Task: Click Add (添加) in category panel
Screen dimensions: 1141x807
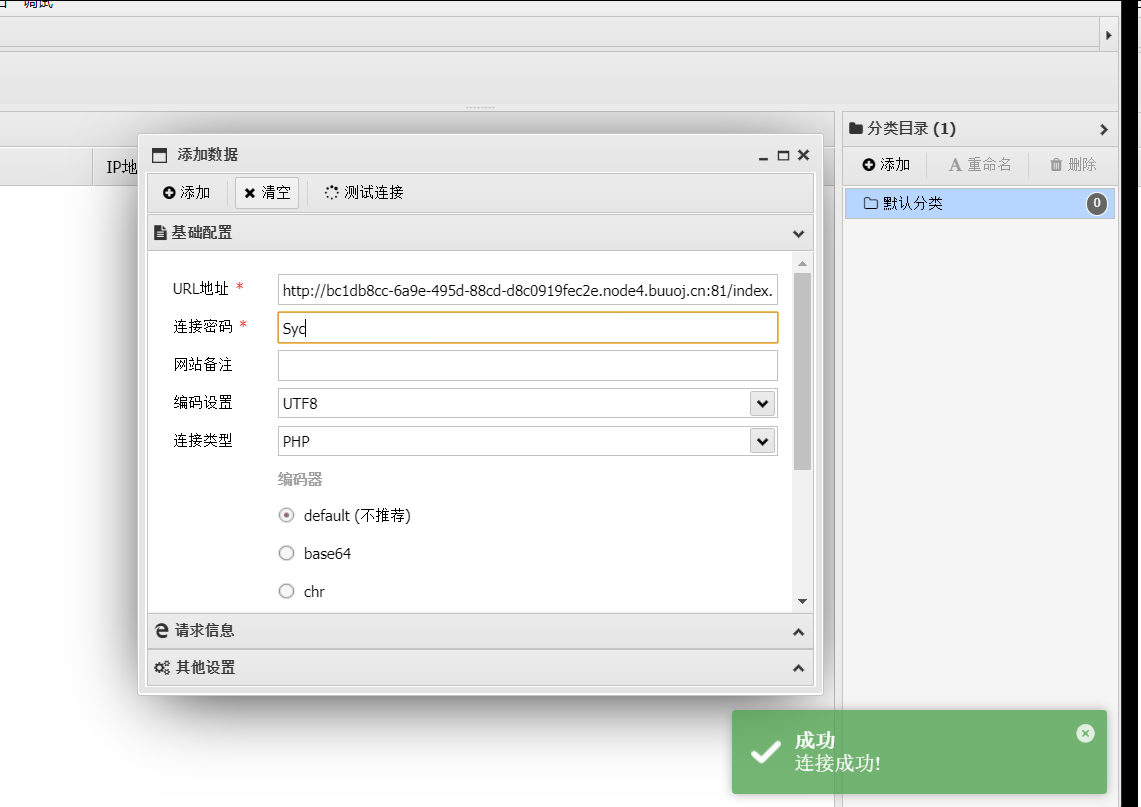Action: point(886,164)
